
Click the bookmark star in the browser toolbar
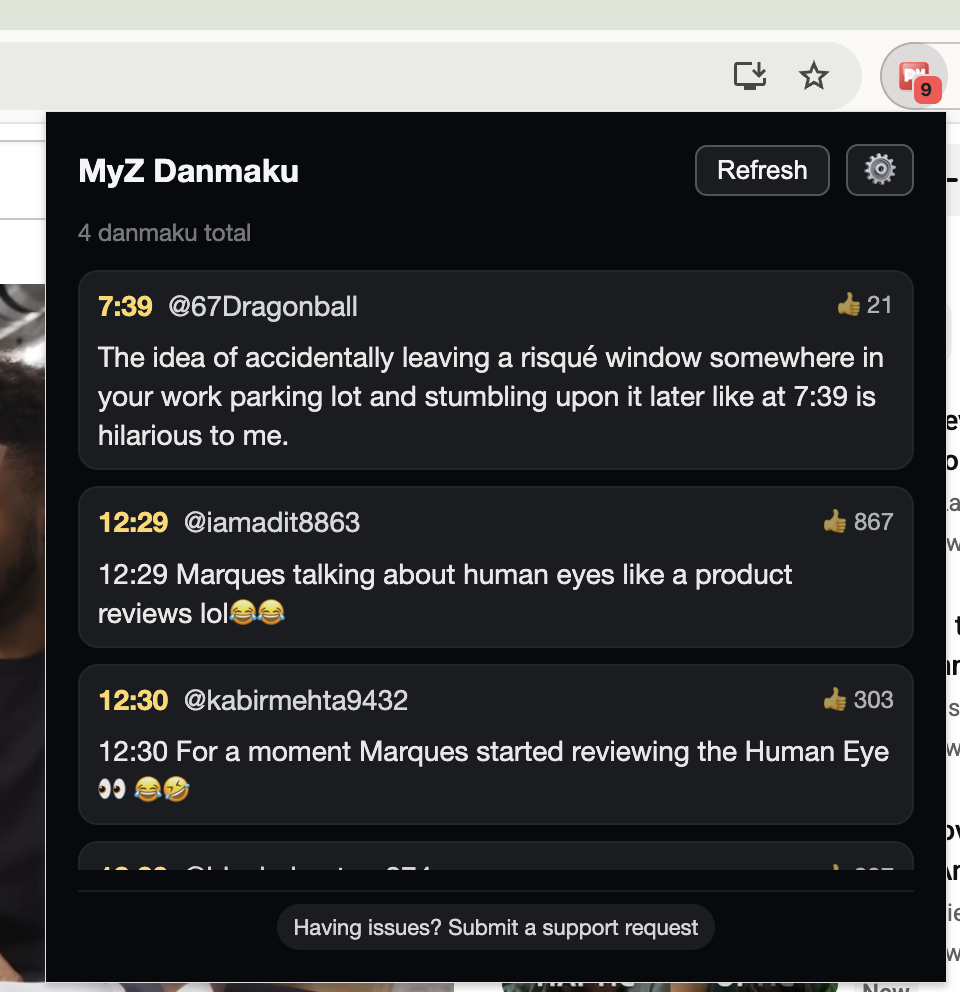coord(814,75)
